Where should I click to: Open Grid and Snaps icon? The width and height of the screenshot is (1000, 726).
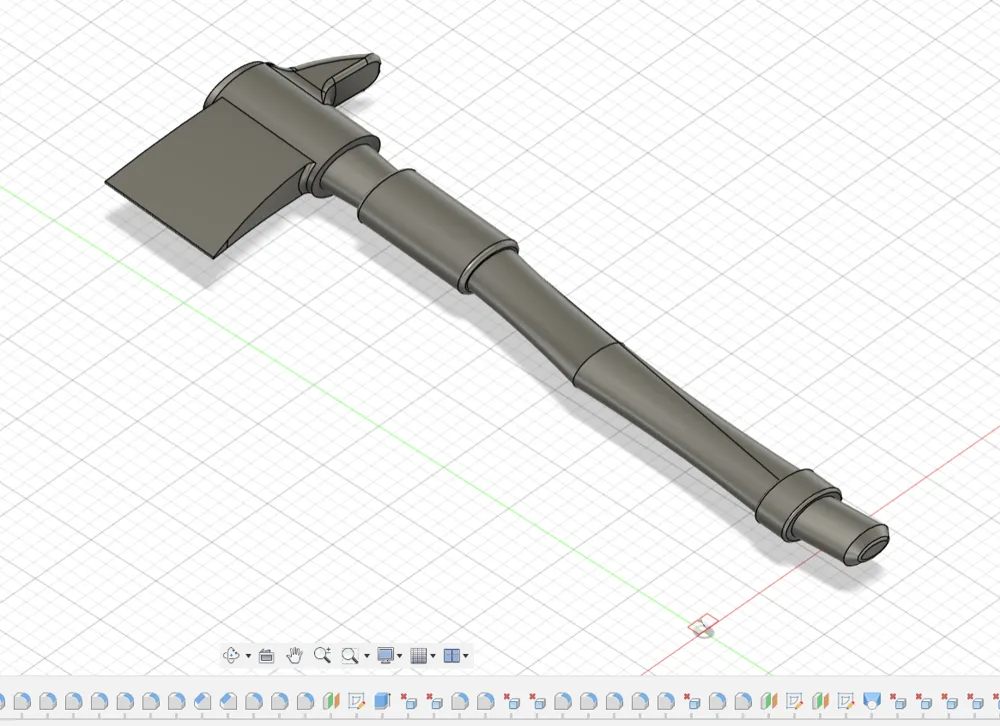(418, 655)
